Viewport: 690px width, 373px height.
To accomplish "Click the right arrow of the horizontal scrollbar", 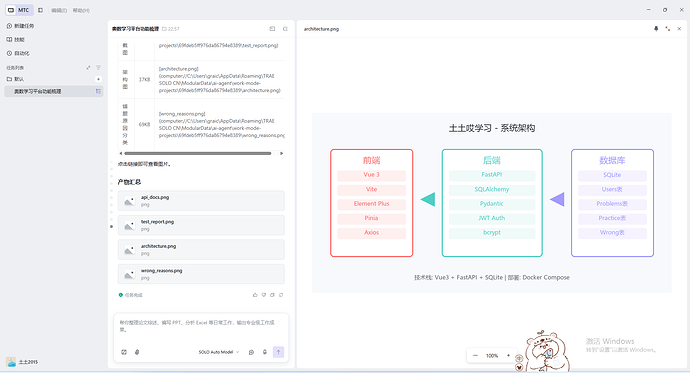I will [x=281, y=154].
